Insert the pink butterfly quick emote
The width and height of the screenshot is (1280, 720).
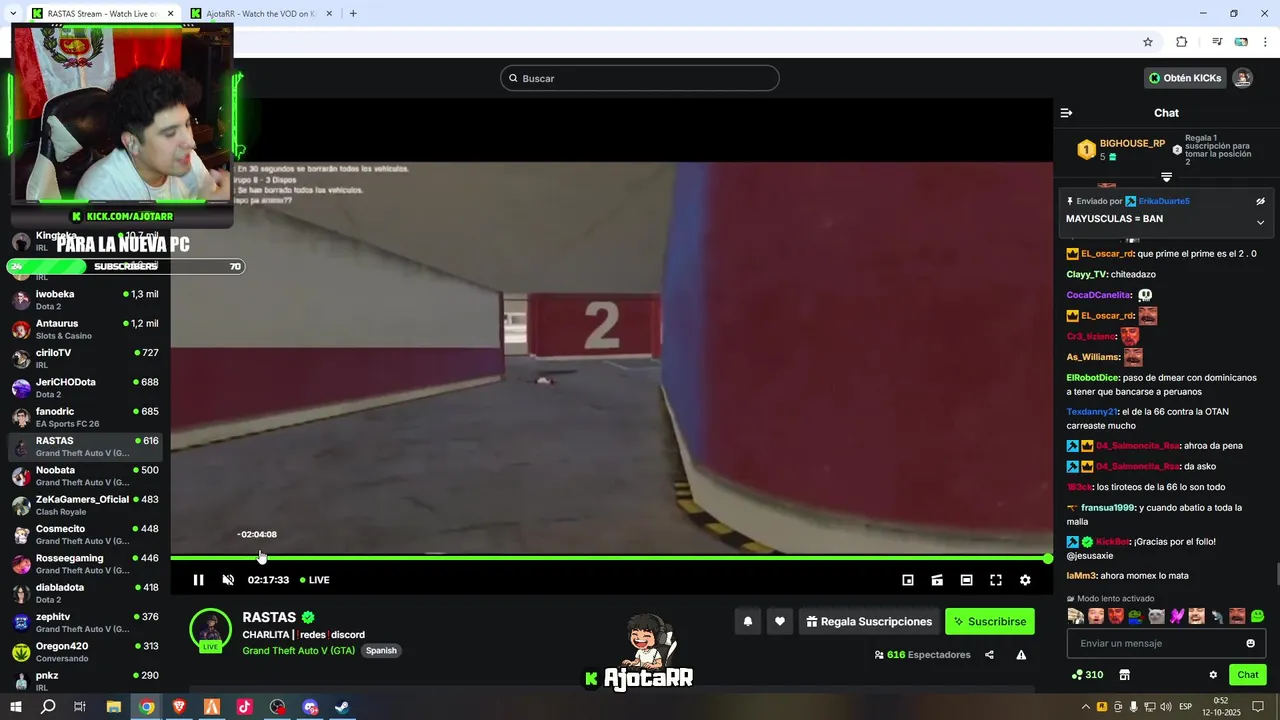(1177, 616)
